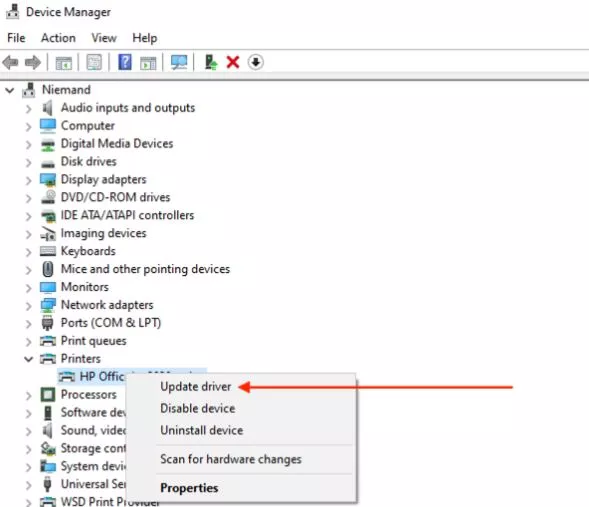This screenshot has width=589, height=507.
Task: Select the Imaging devices label
Action: (x=103, y=233)
